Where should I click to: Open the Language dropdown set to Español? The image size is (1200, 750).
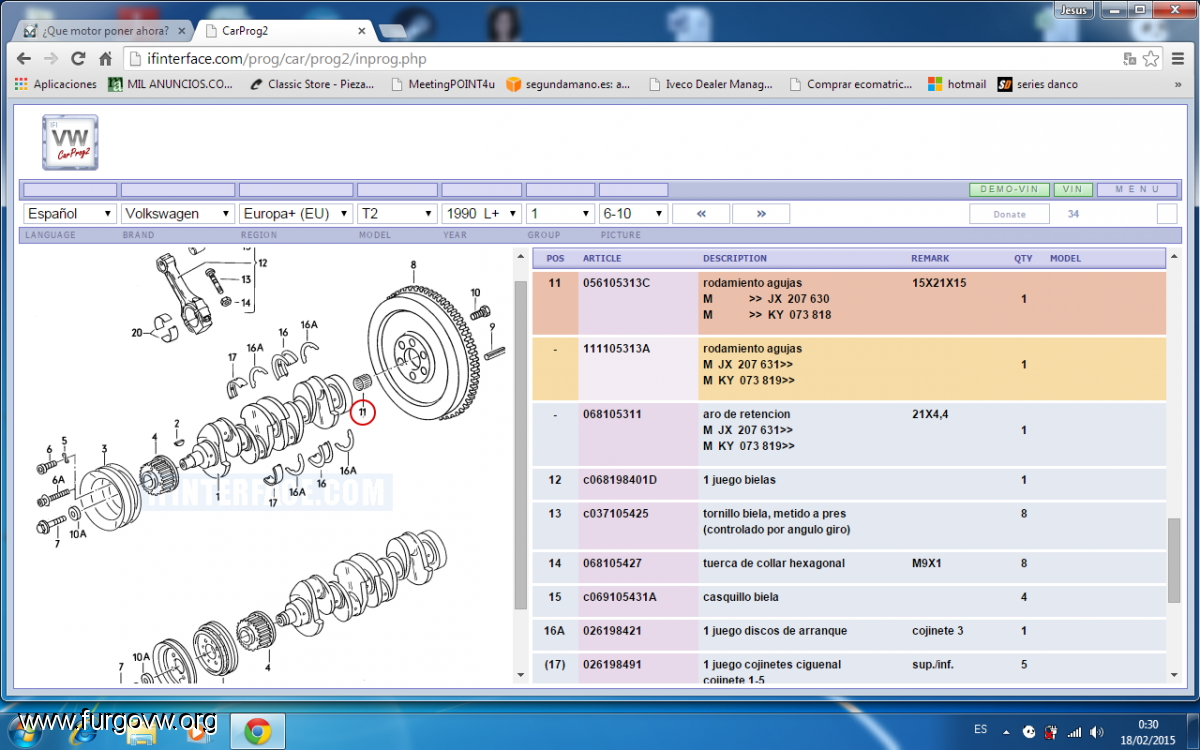coord(69,213)
